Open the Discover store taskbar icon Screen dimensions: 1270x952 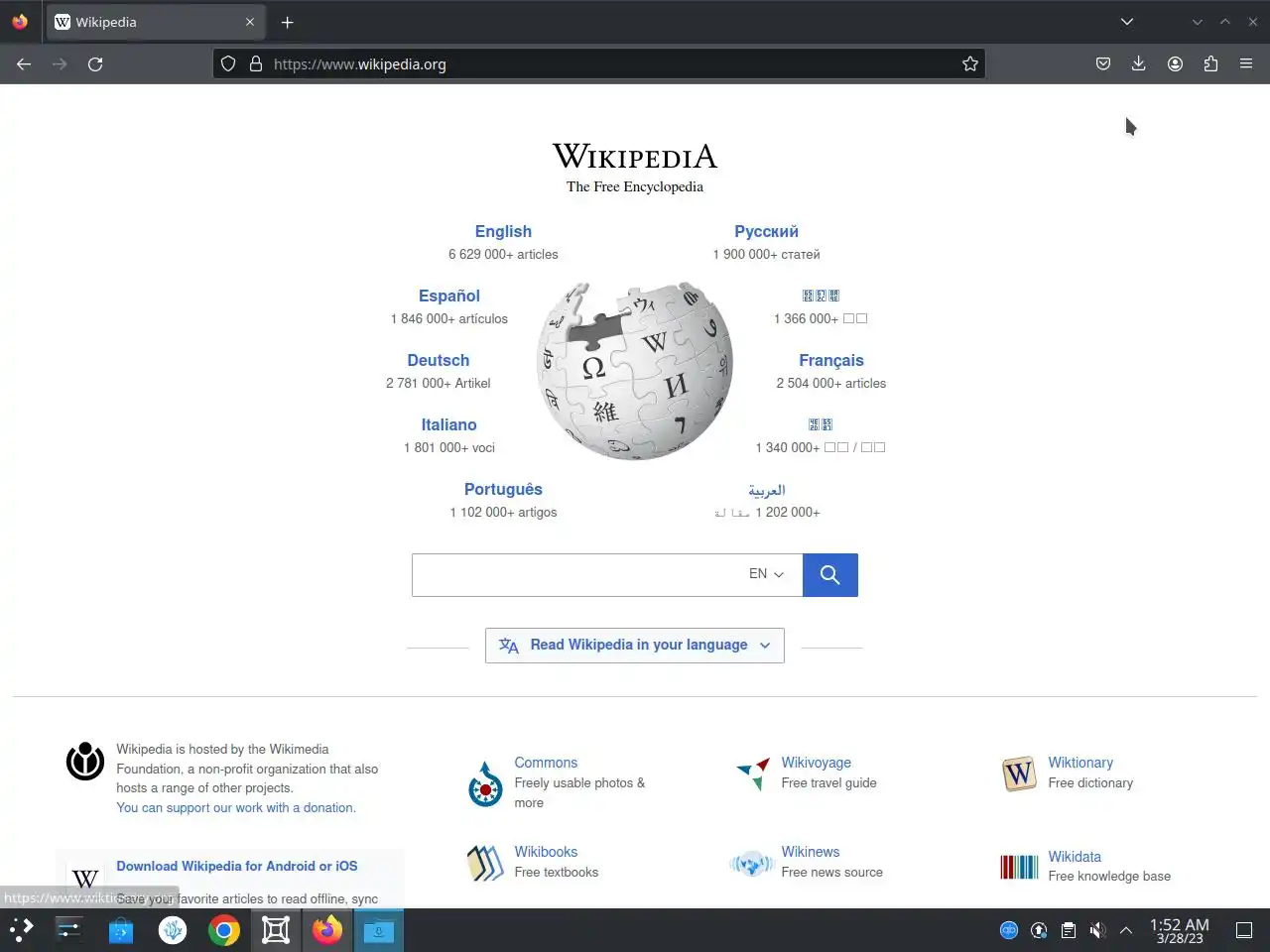pos(121,930)
